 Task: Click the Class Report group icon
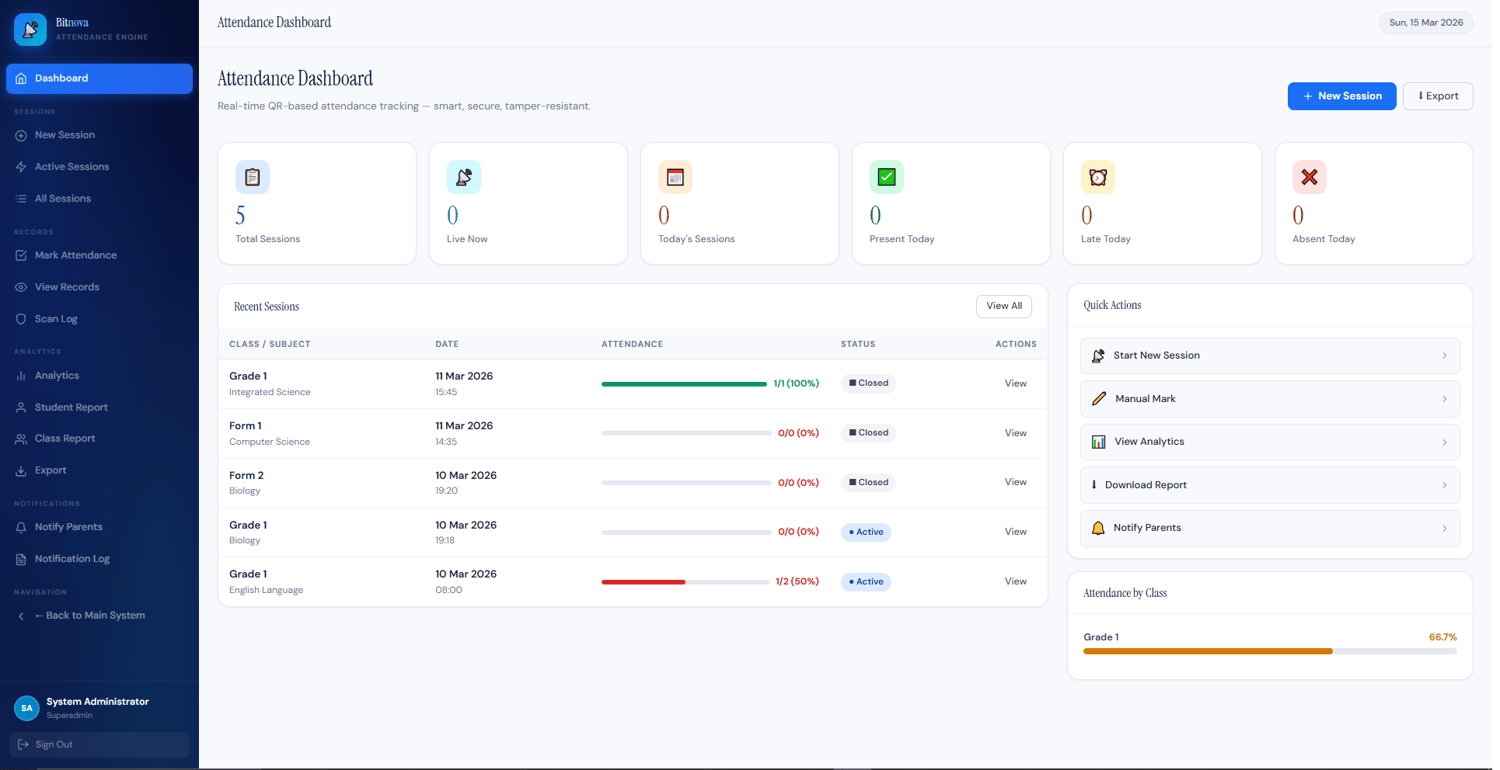(21, 439)
